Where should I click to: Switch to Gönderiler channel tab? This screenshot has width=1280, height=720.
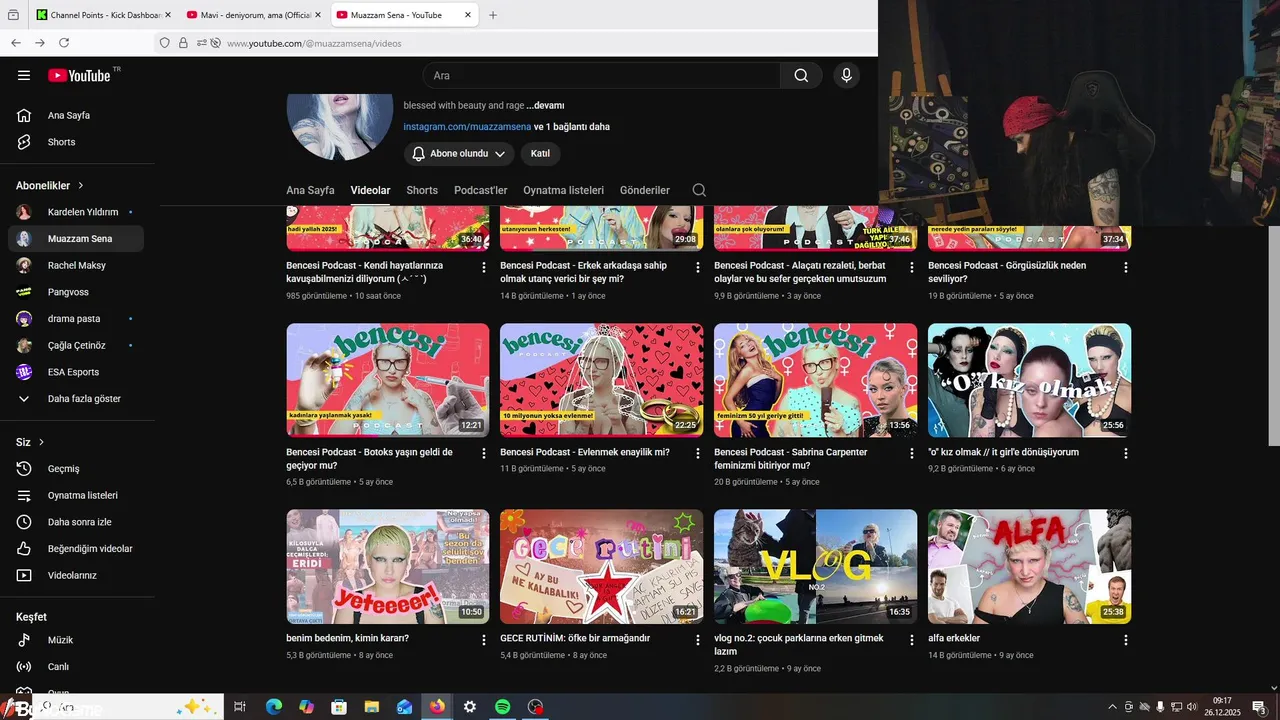click(x=645, y=190)
